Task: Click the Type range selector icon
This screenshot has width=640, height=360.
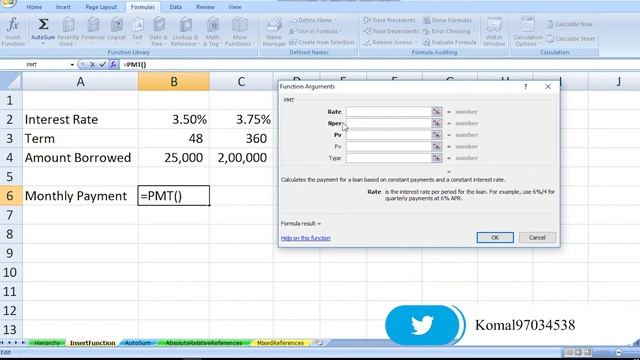Action: [x=437, y=158]
